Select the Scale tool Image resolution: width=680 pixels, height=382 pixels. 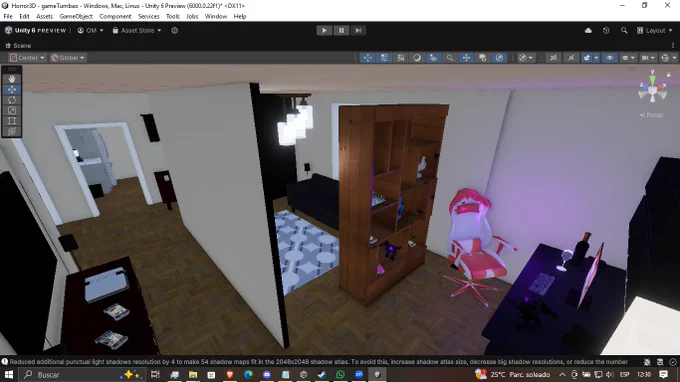tap(12, 110)
